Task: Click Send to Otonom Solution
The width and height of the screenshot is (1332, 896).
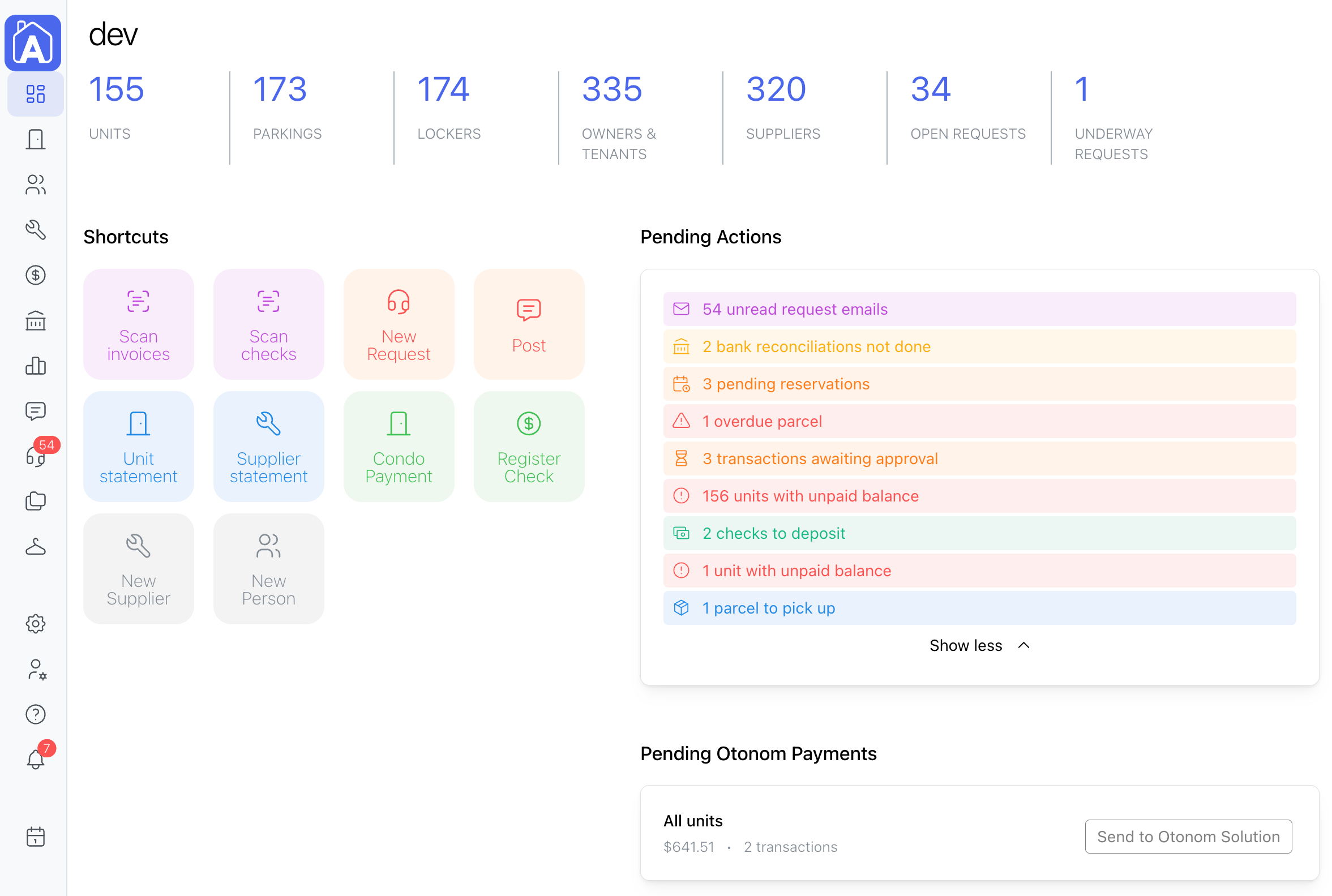Action: click(x=1189, y=836)
